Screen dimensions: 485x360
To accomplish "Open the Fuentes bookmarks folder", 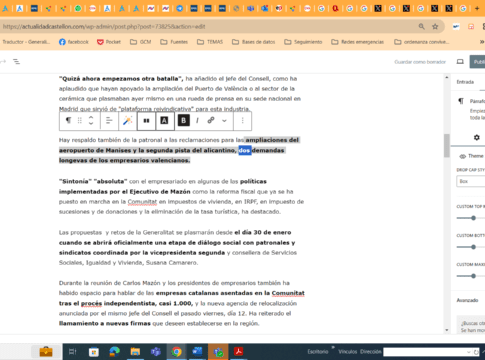I will 174,42.
